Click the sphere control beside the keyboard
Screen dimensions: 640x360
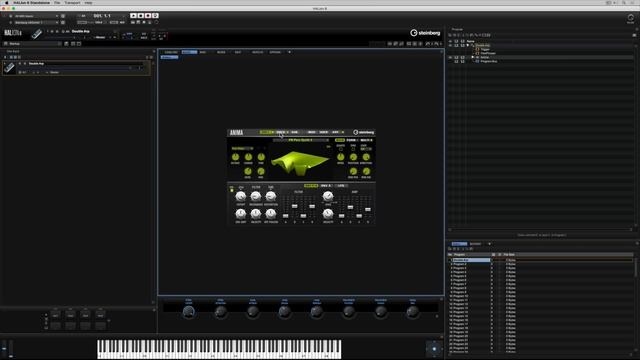pyautogui.click(x=434, y=349)
